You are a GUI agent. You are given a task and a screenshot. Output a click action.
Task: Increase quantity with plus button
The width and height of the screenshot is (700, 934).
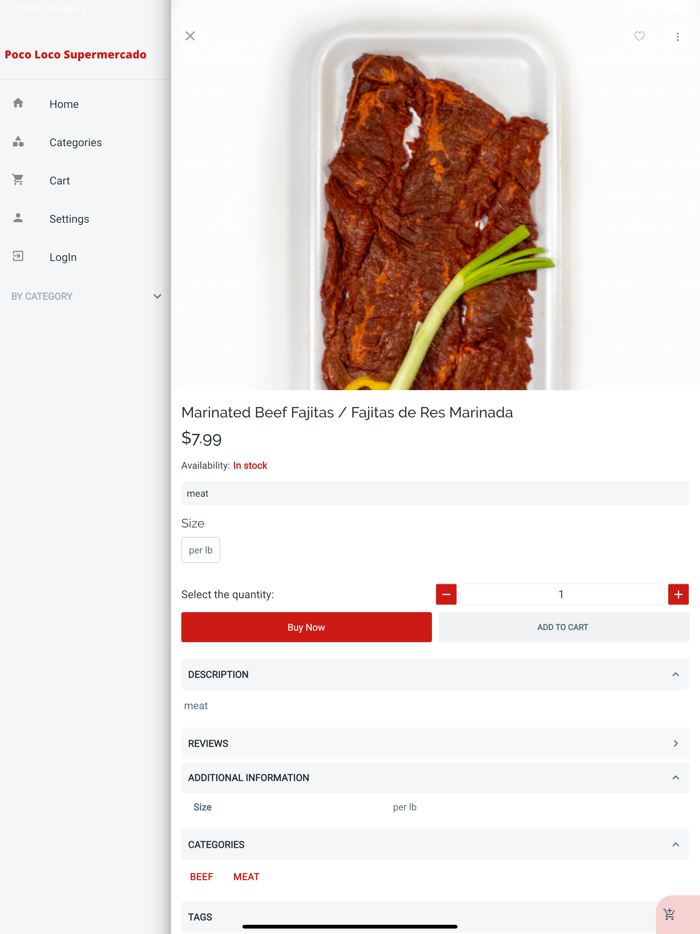click(x=678, y=594)
